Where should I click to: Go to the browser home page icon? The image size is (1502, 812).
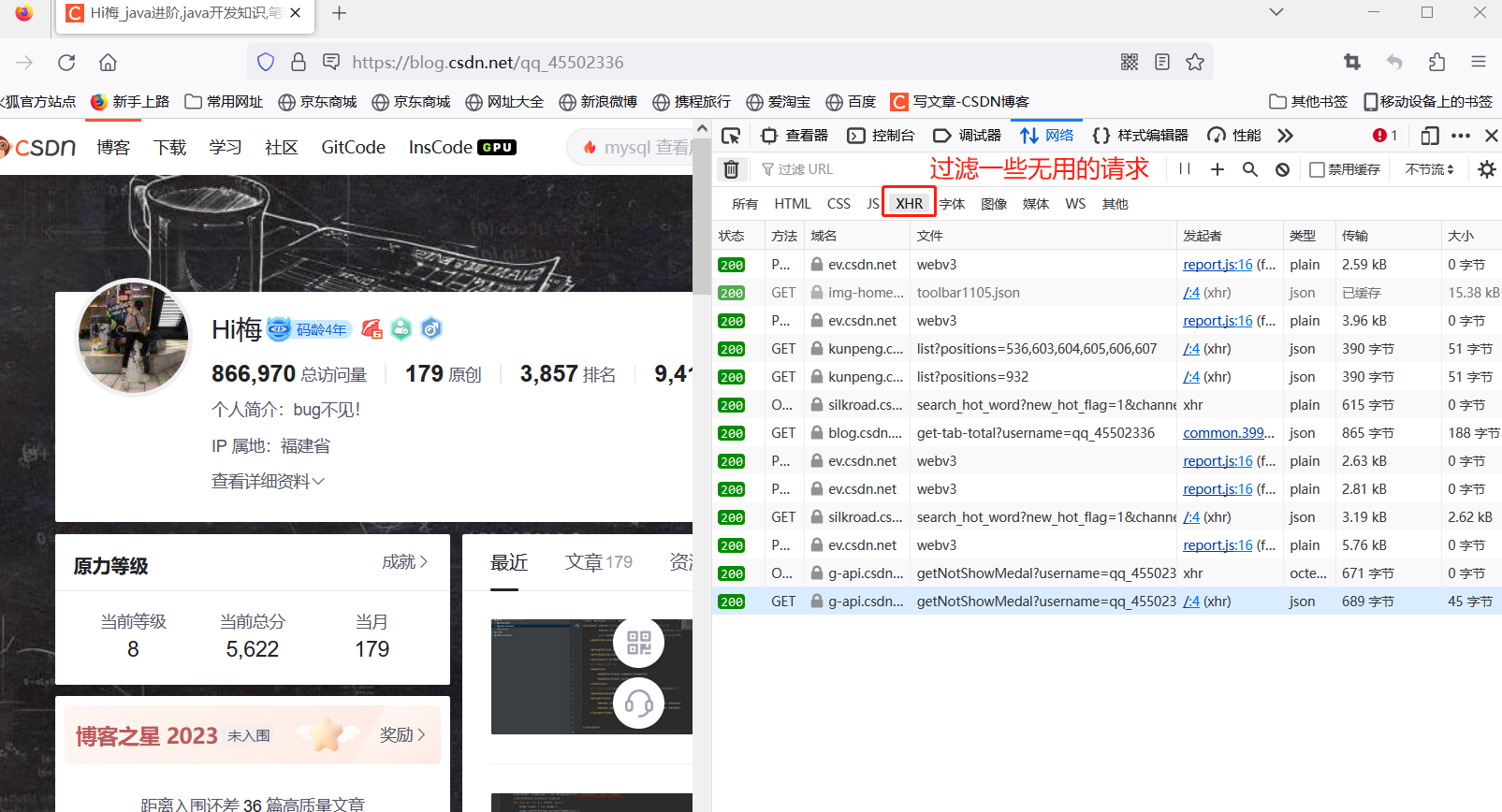(109, 63)
